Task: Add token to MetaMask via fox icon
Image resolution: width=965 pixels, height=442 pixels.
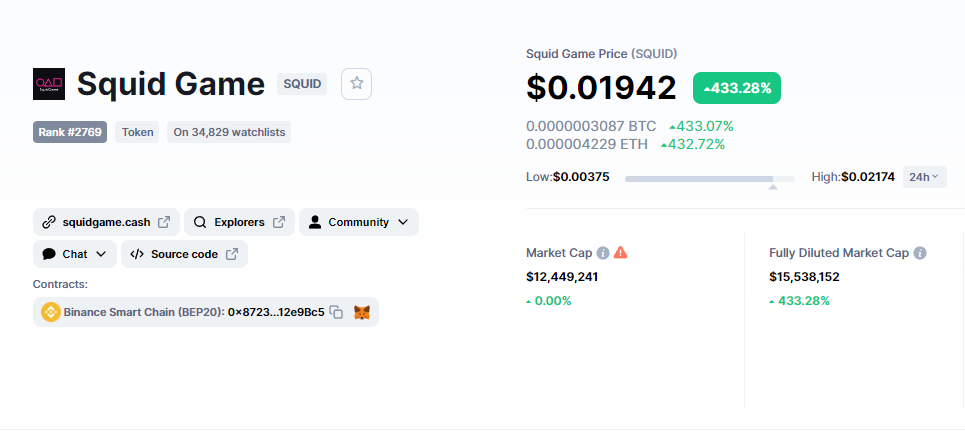Action: tap(362, 312)
